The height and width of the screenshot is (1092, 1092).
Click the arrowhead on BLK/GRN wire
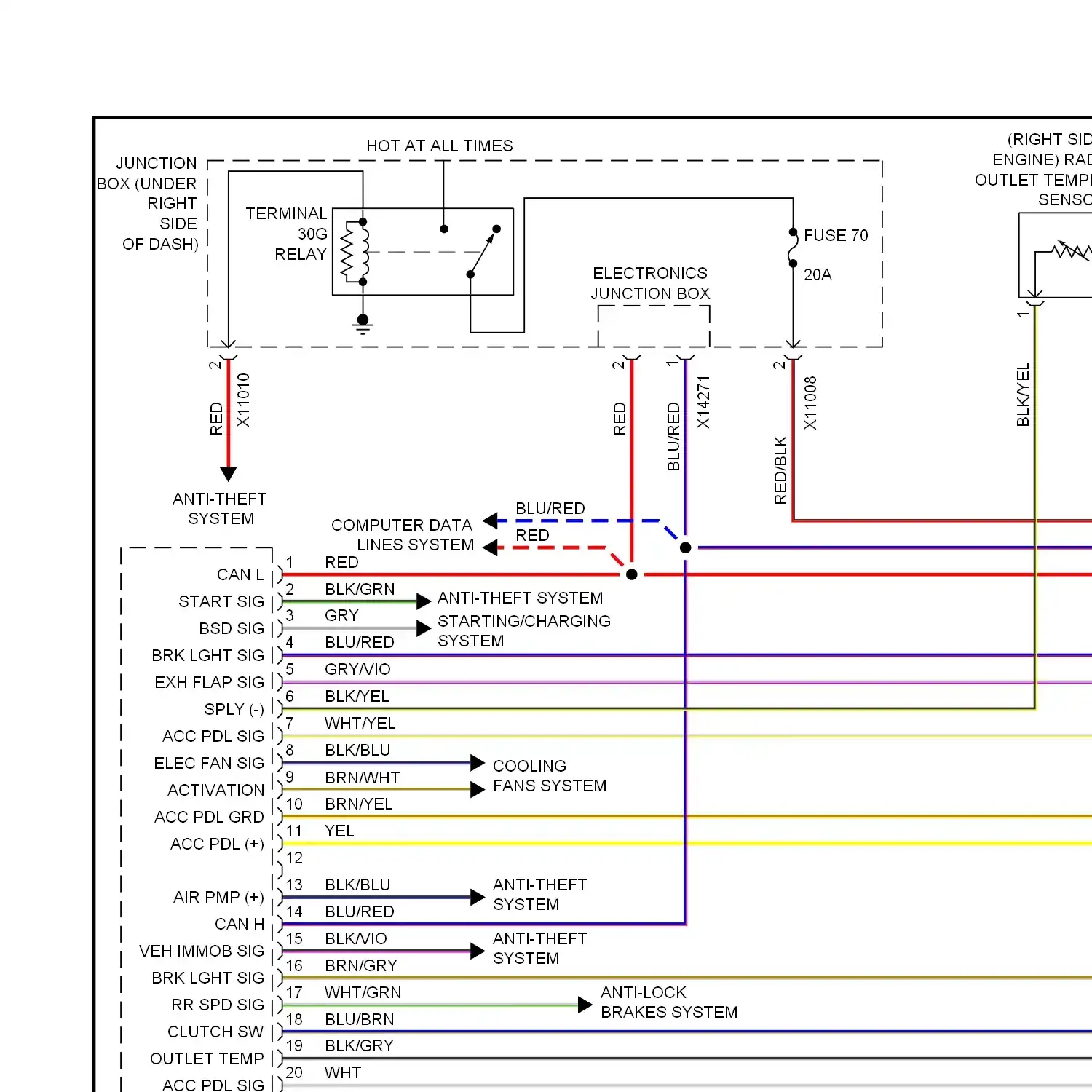coord(424,601)
